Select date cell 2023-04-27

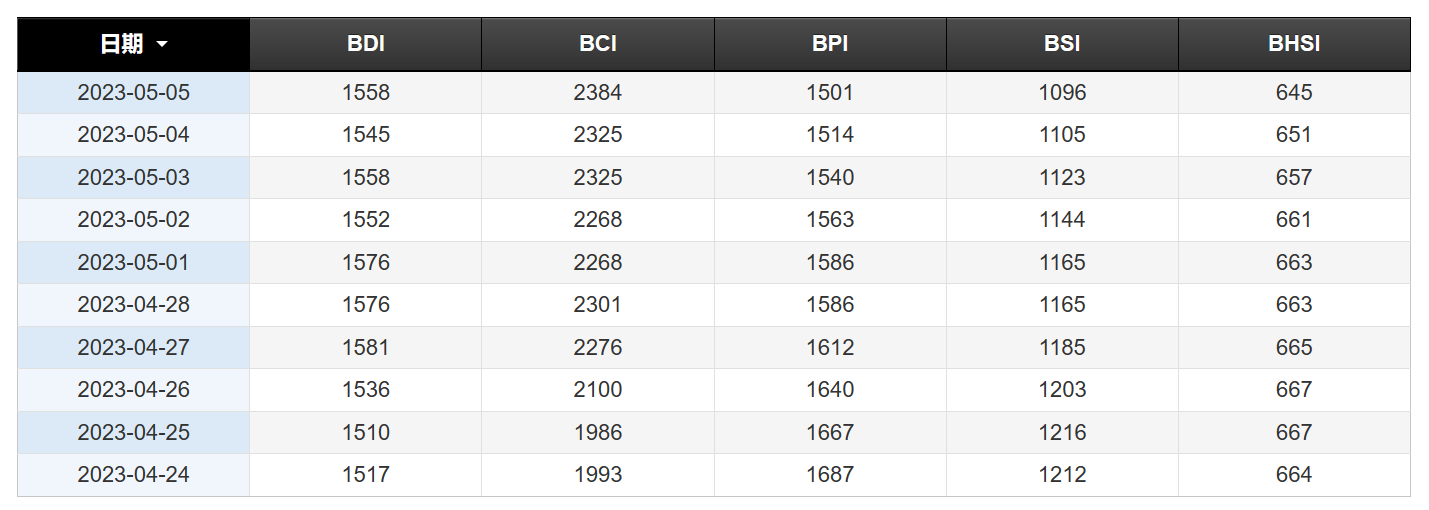tap(133, 348)
